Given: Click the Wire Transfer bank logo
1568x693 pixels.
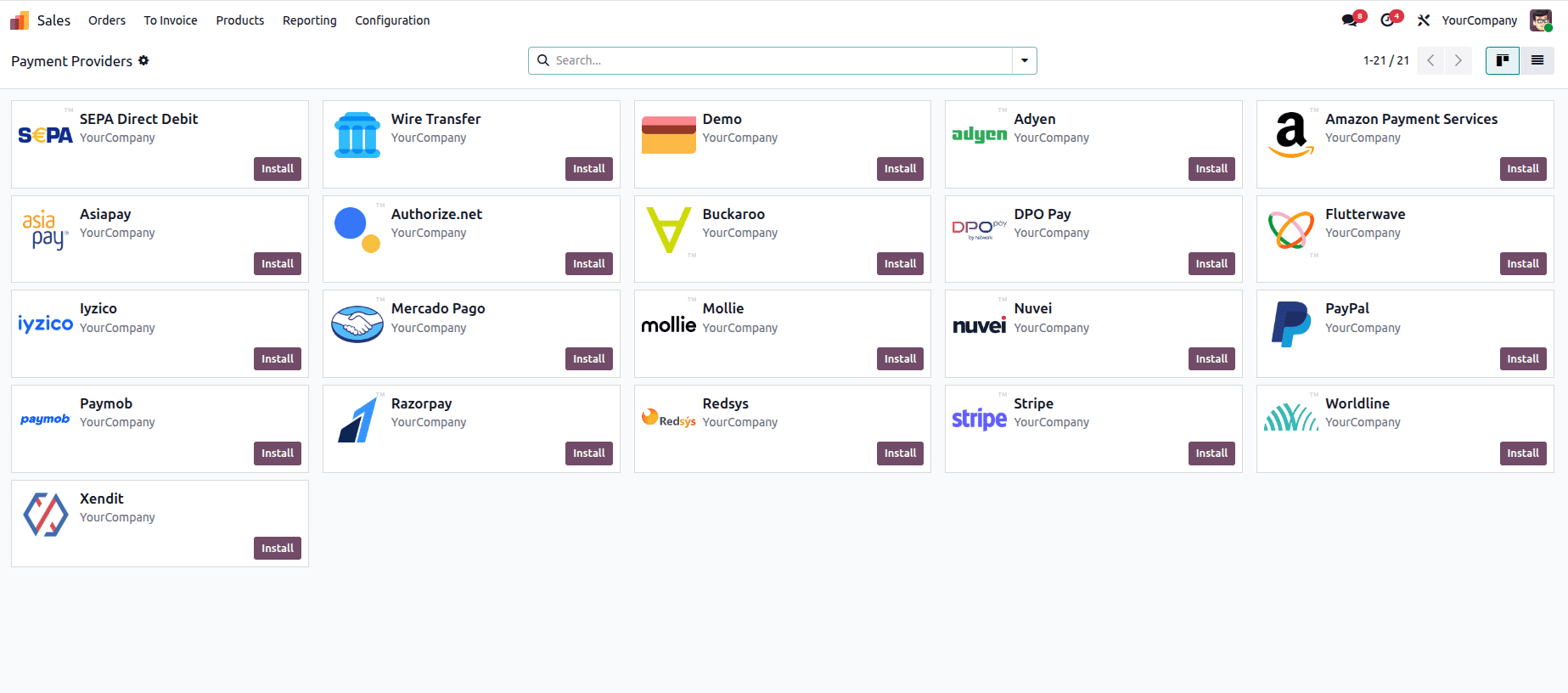Looking at the screenshot, I should (x=357, y=135).
